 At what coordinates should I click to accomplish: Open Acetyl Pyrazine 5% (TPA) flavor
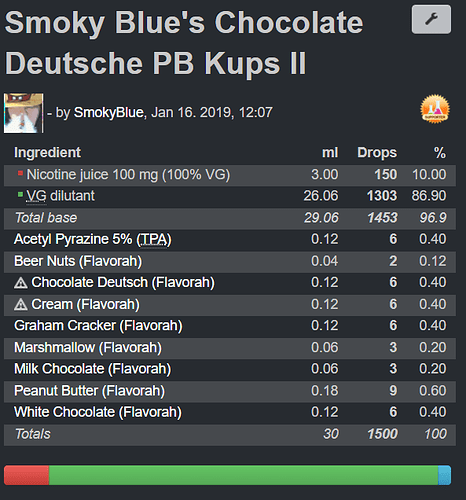pyautogui.click(x=93, y=239)
